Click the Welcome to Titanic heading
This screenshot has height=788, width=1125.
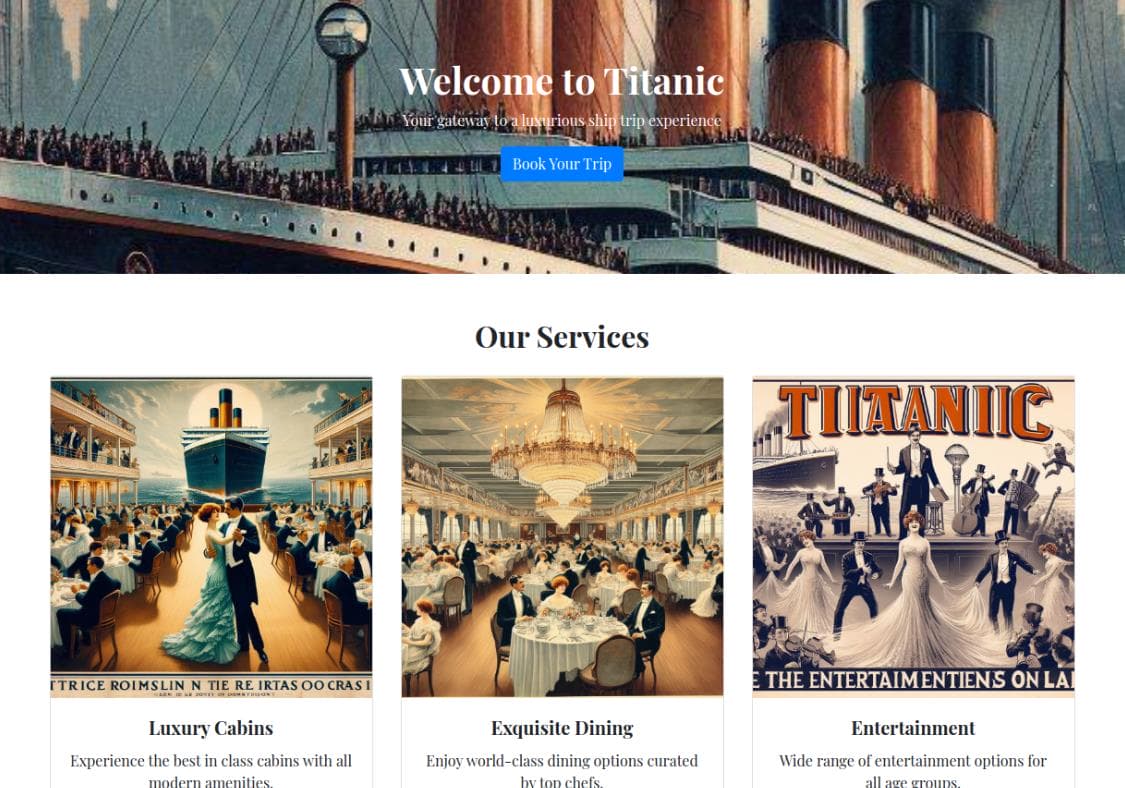click(562, 81)
